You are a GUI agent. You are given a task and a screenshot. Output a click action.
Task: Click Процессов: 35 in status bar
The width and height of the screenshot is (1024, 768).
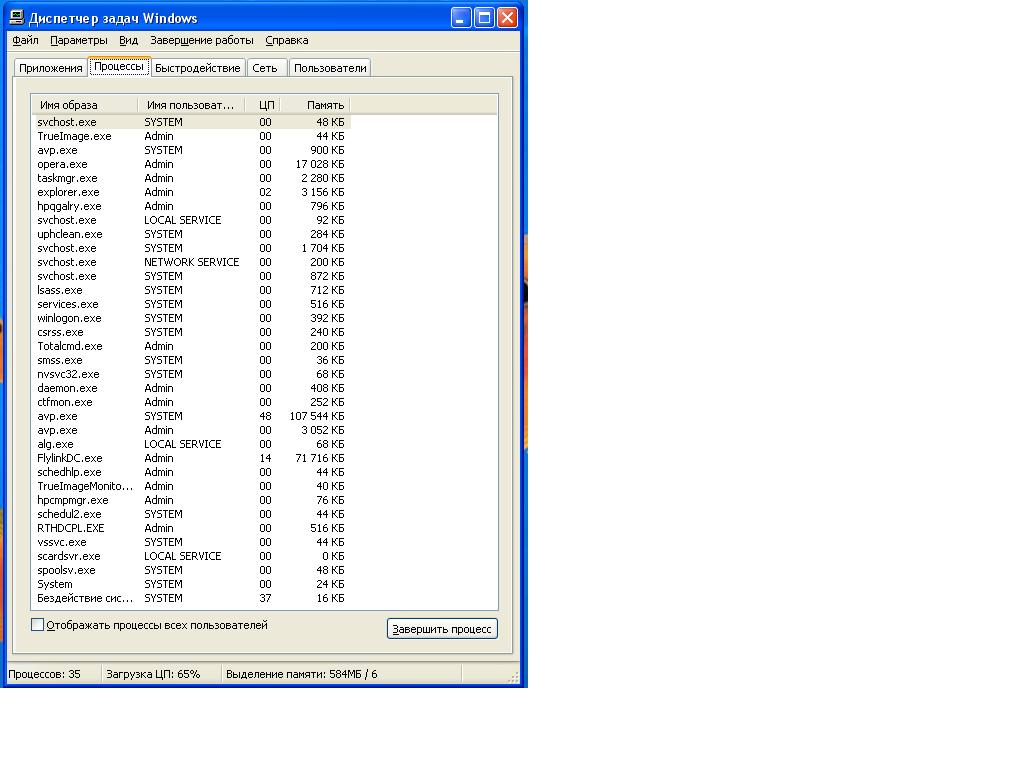point(44,674)
